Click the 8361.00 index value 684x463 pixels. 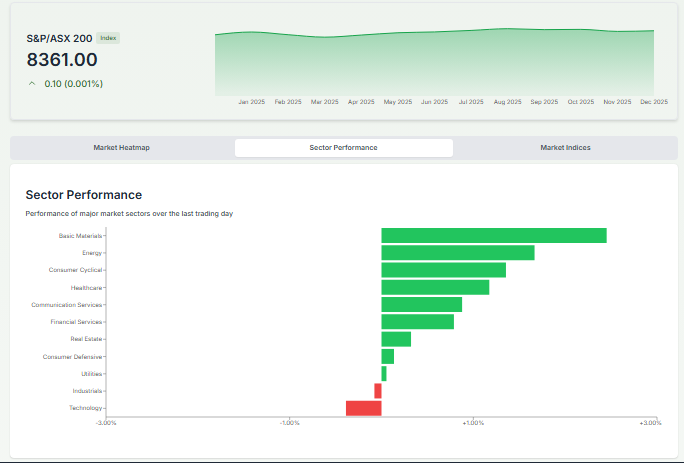click(62, 60)
